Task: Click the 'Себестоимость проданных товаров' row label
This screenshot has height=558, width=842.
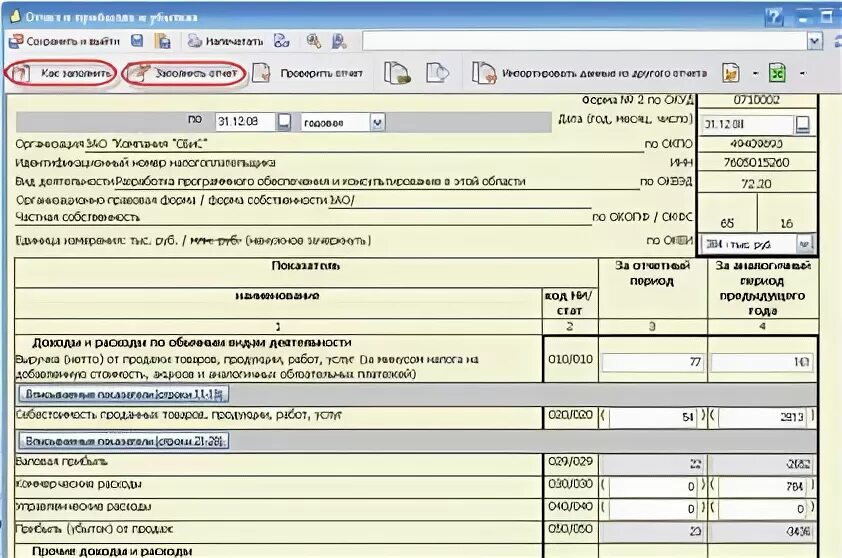Action: [x=178, y=415]
